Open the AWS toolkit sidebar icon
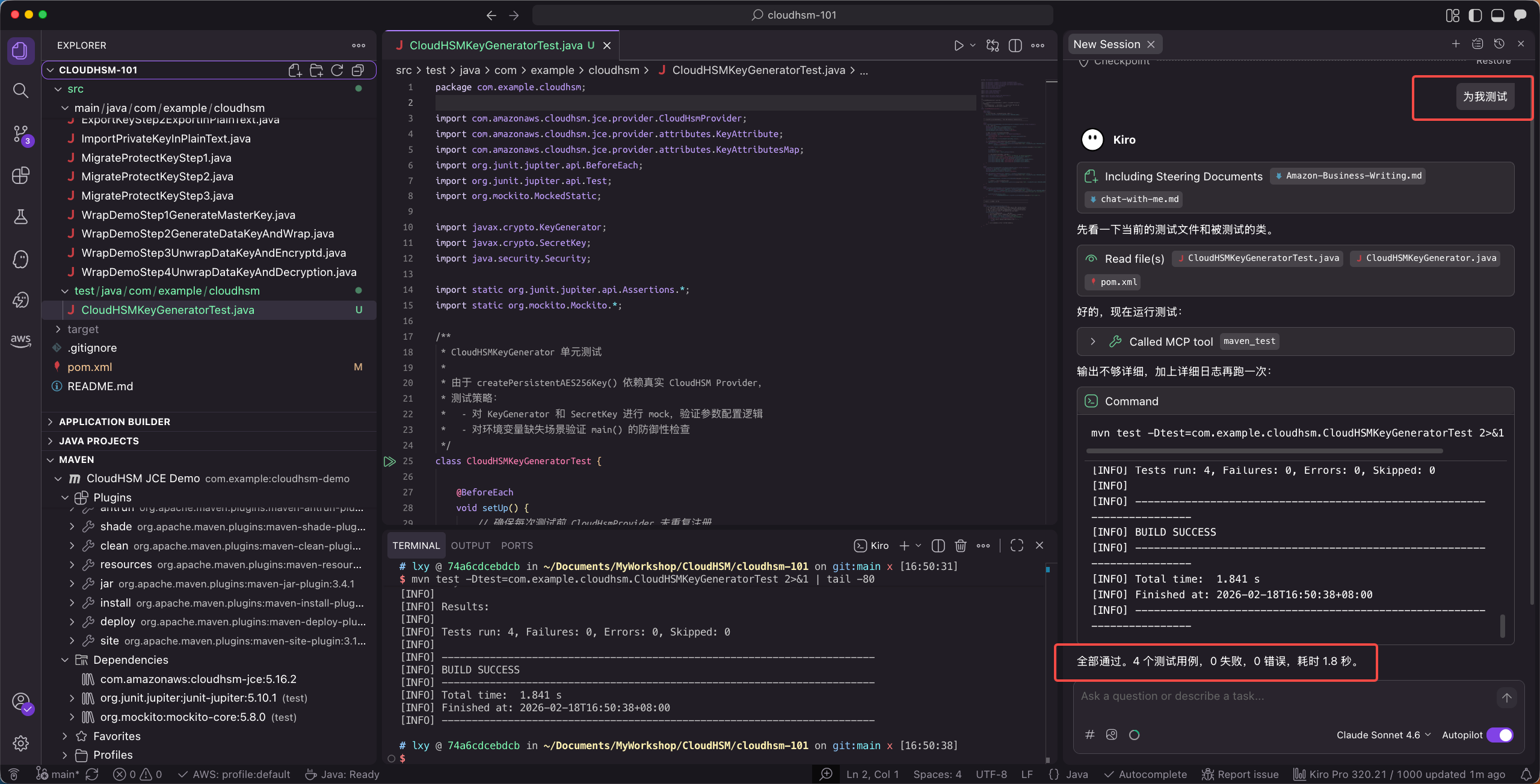 [20, 340]
